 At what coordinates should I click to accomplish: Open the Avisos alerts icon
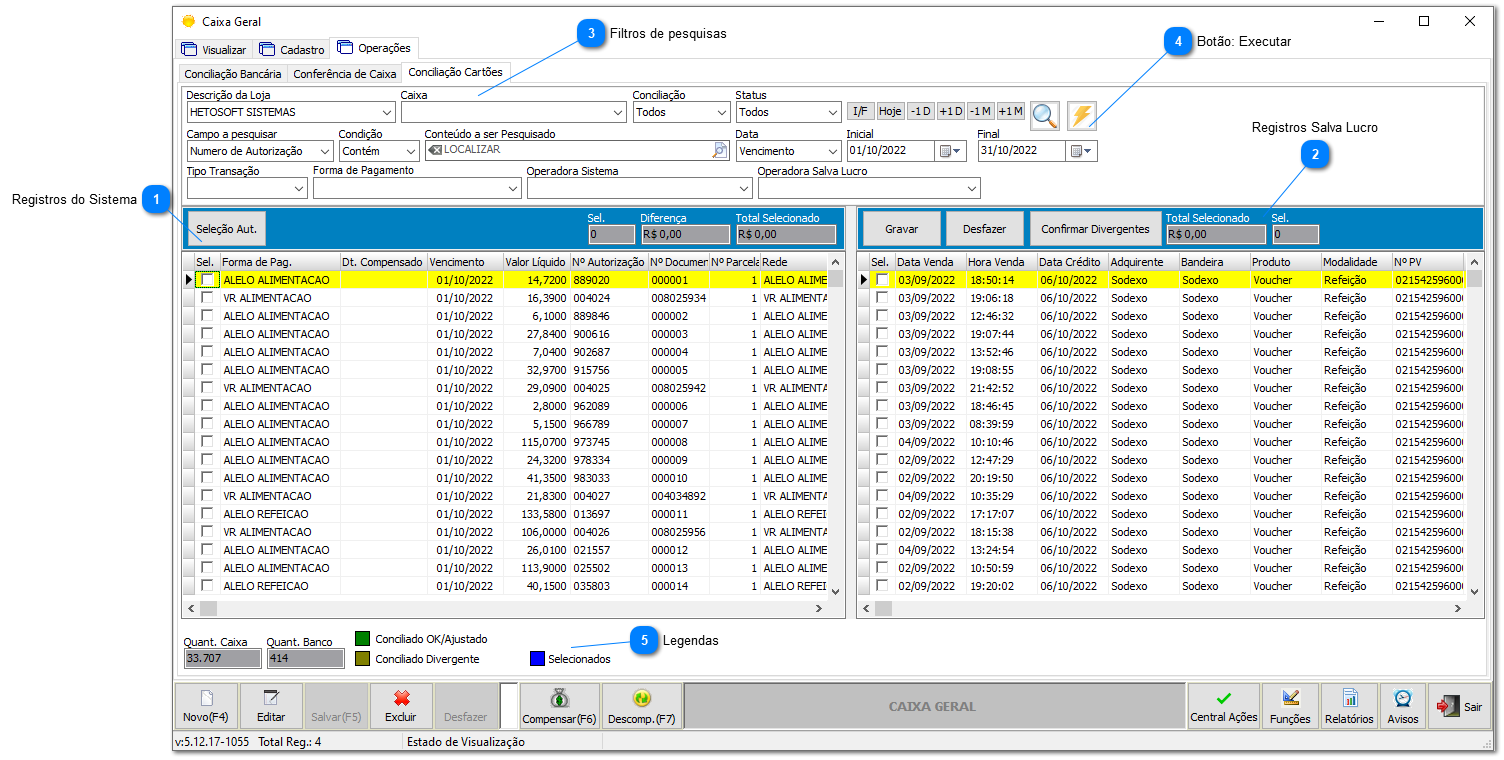click(x=1402, y=706)
